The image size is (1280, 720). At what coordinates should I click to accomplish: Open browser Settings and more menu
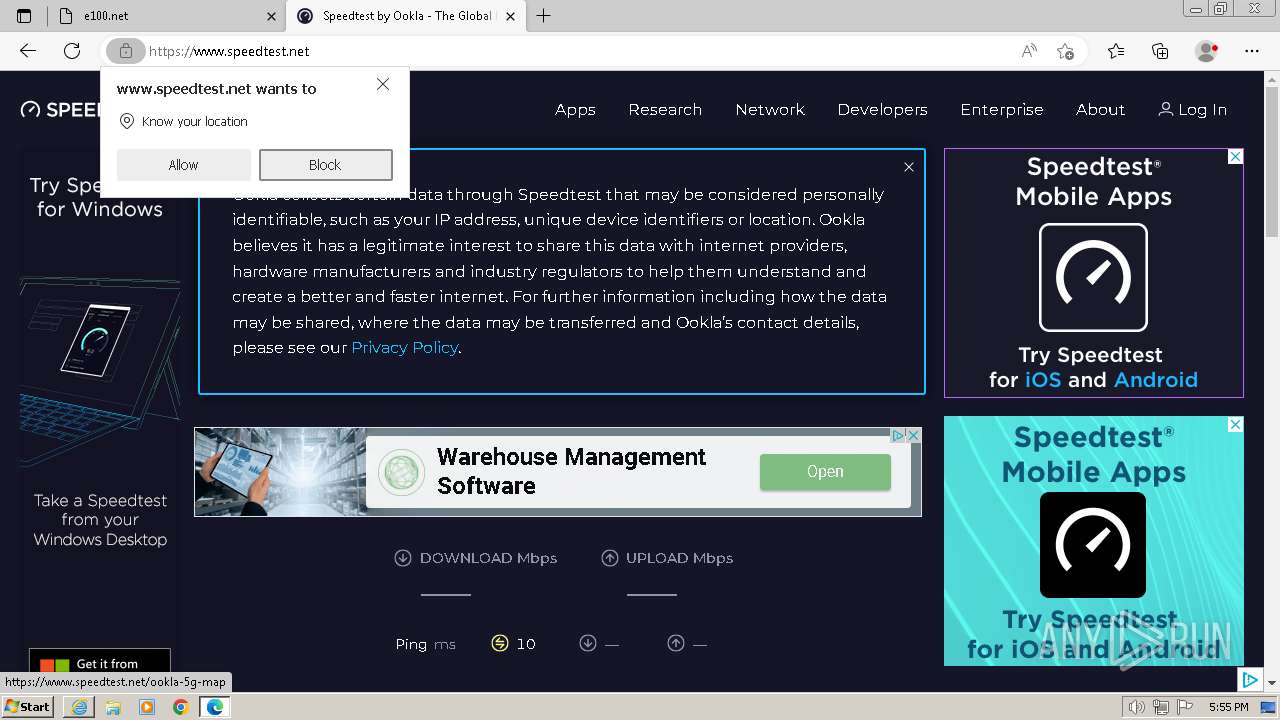click(1252, 51)
